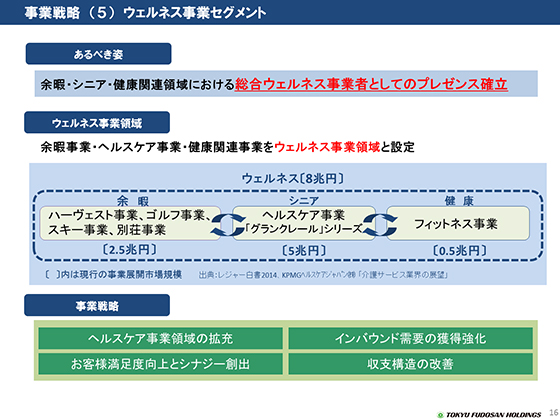Select the 事業戦略 heading box
The image size is (560, 420).
97,305
